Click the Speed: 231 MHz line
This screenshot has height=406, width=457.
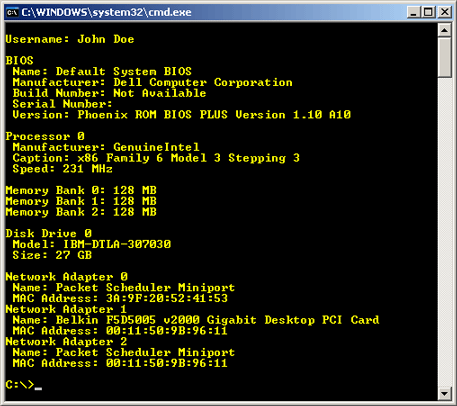coord(62,169)
